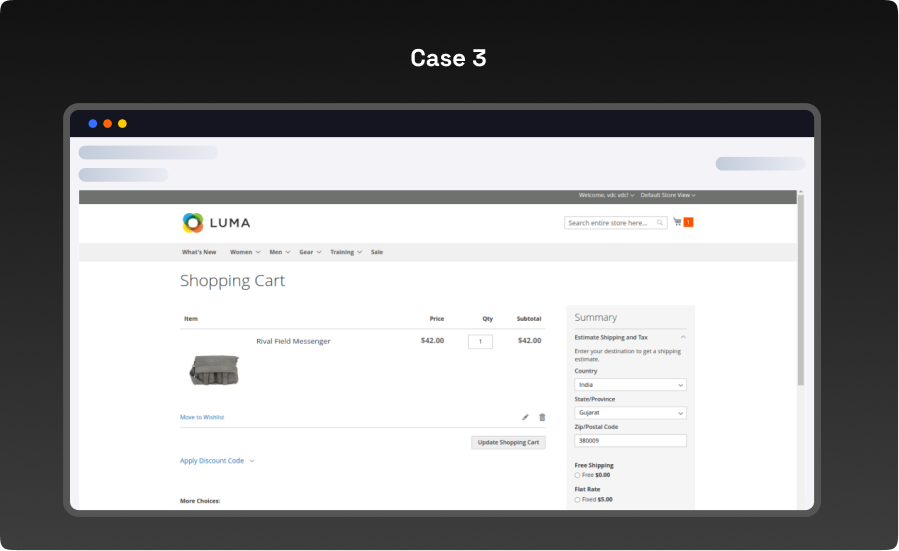Open the Women menu
The width and height of the screenshot is (899, 551).
(x=245, y=252)
